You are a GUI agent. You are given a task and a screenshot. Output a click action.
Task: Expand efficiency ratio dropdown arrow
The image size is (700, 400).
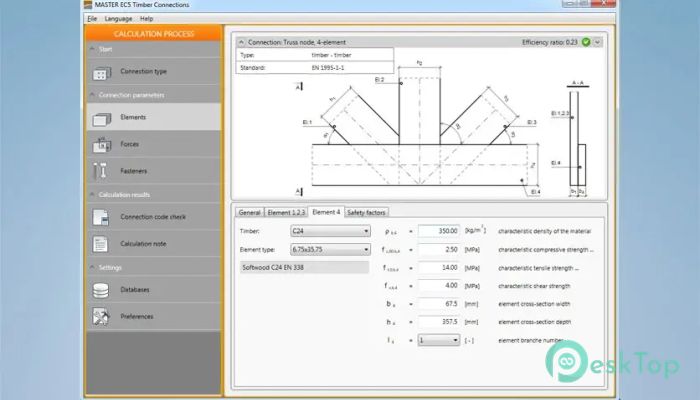tap(597, 42)
